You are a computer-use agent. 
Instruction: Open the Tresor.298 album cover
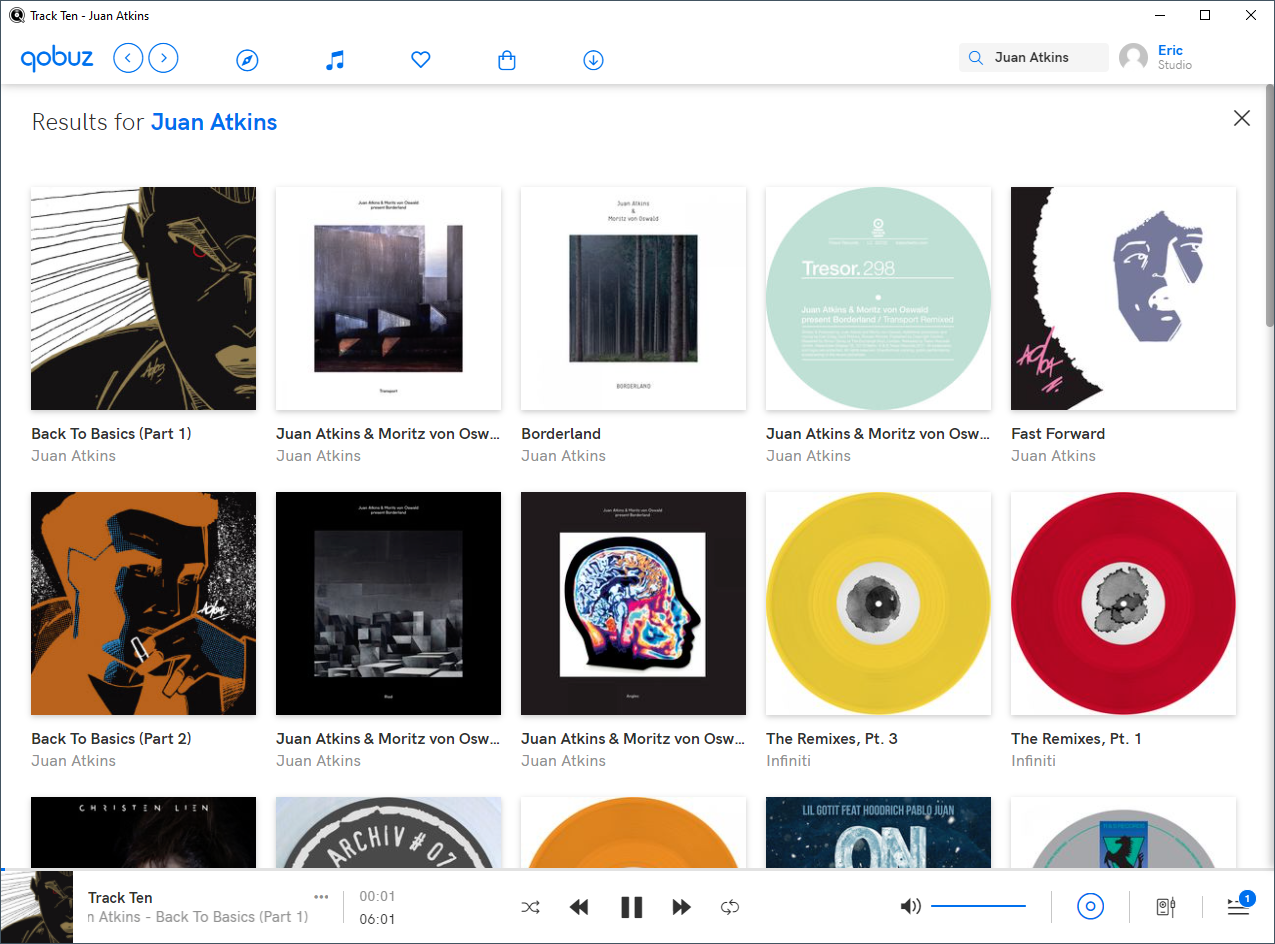point(878,298)
